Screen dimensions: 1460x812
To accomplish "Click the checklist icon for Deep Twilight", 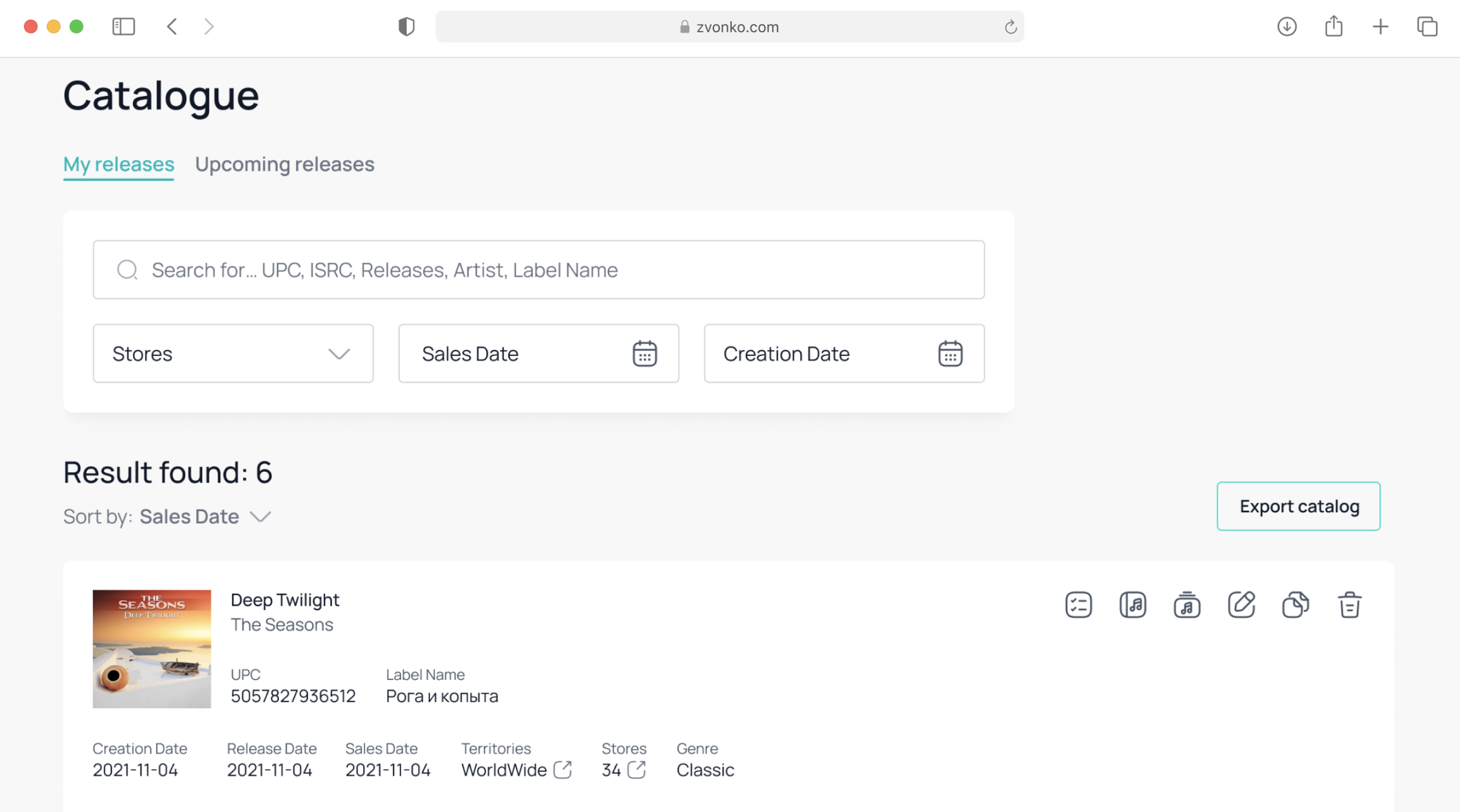I will click(1078, 605).
